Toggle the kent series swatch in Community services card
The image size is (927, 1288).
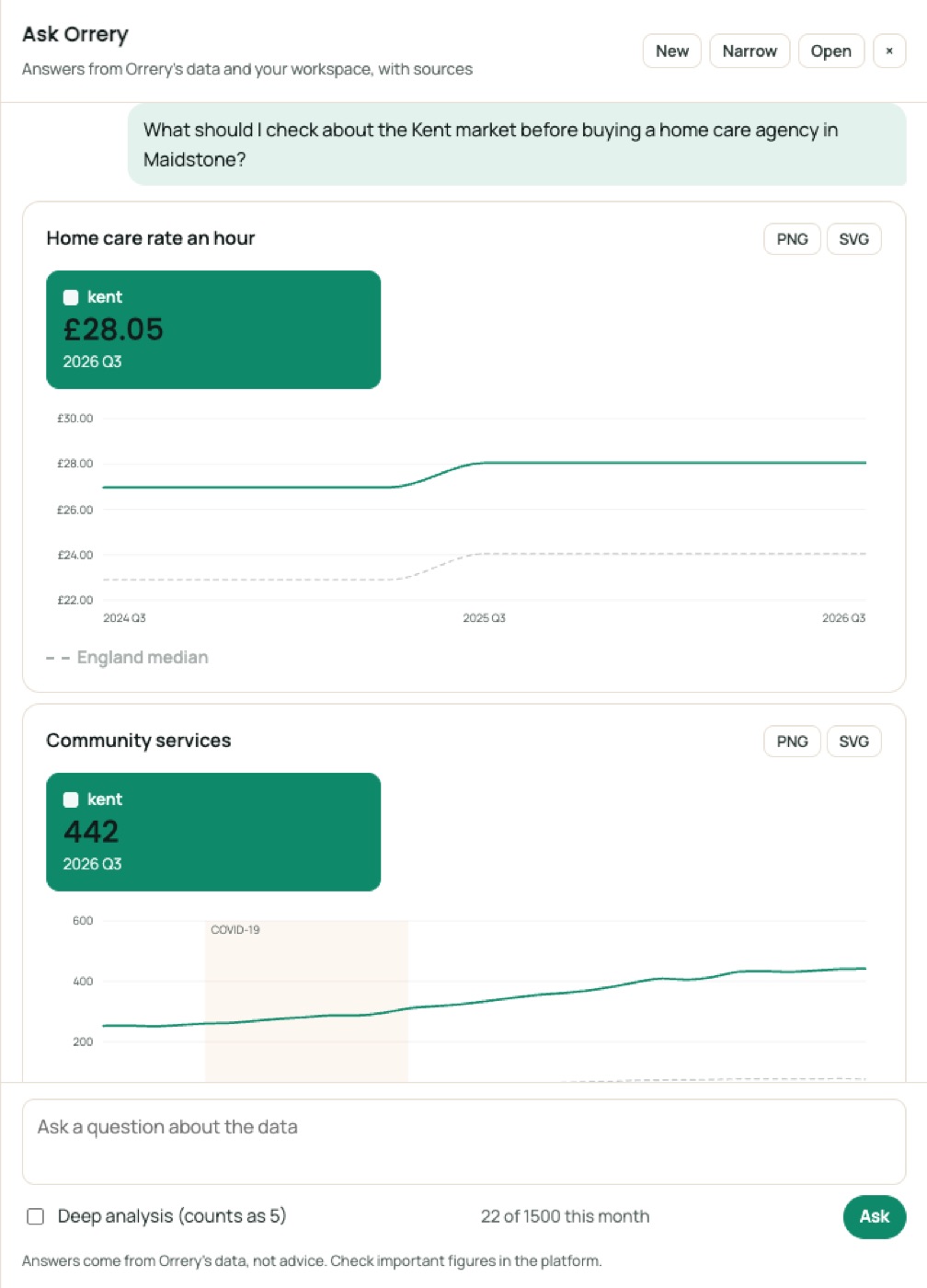(x=71, y=799)
